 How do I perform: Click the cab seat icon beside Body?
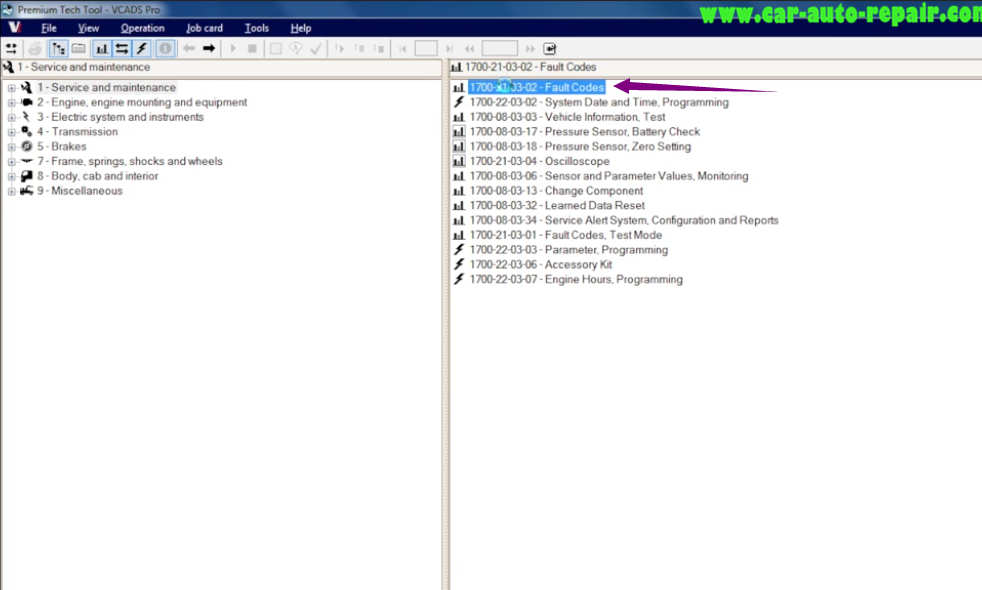tap(26, 176)
